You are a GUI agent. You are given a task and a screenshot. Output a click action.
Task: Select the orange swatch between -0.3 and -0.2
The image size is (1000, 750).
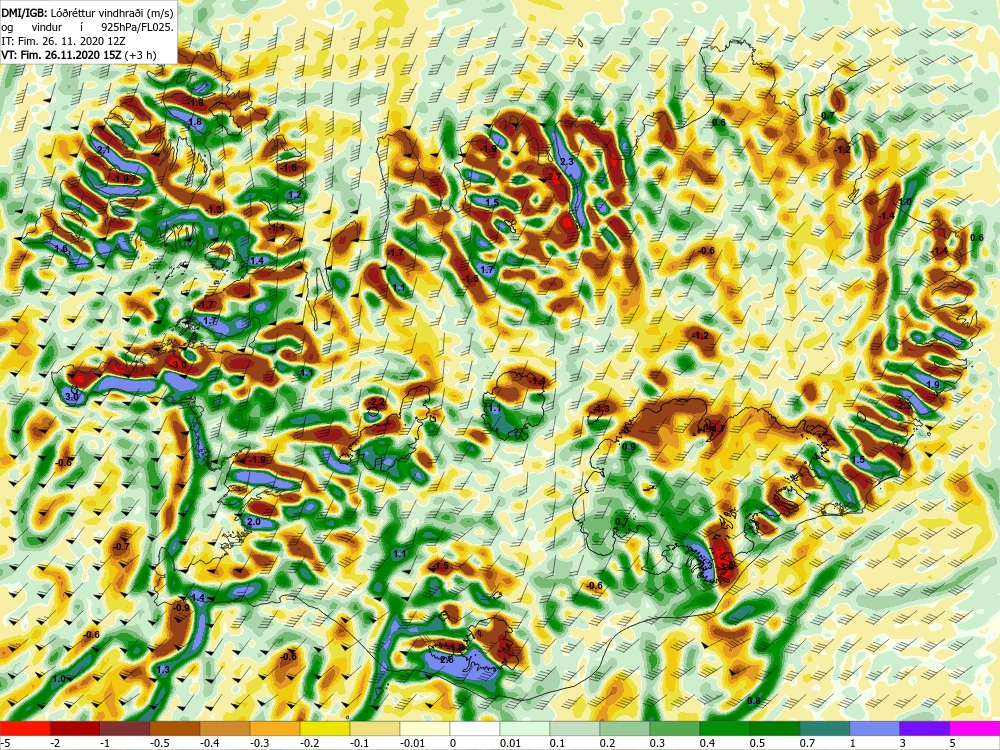275,728
